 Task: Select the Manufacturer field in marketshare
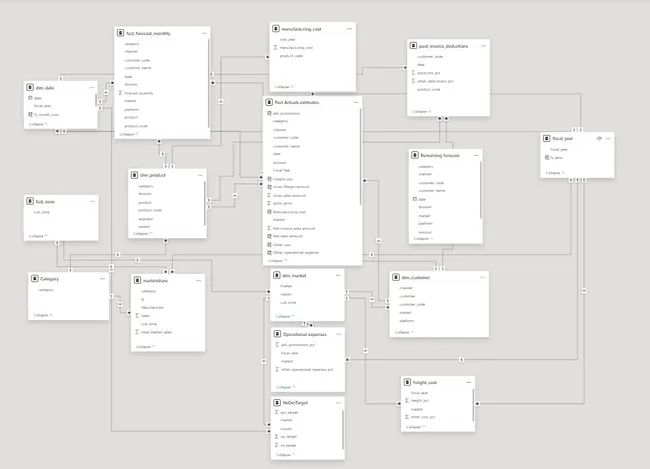pos(152,307)
